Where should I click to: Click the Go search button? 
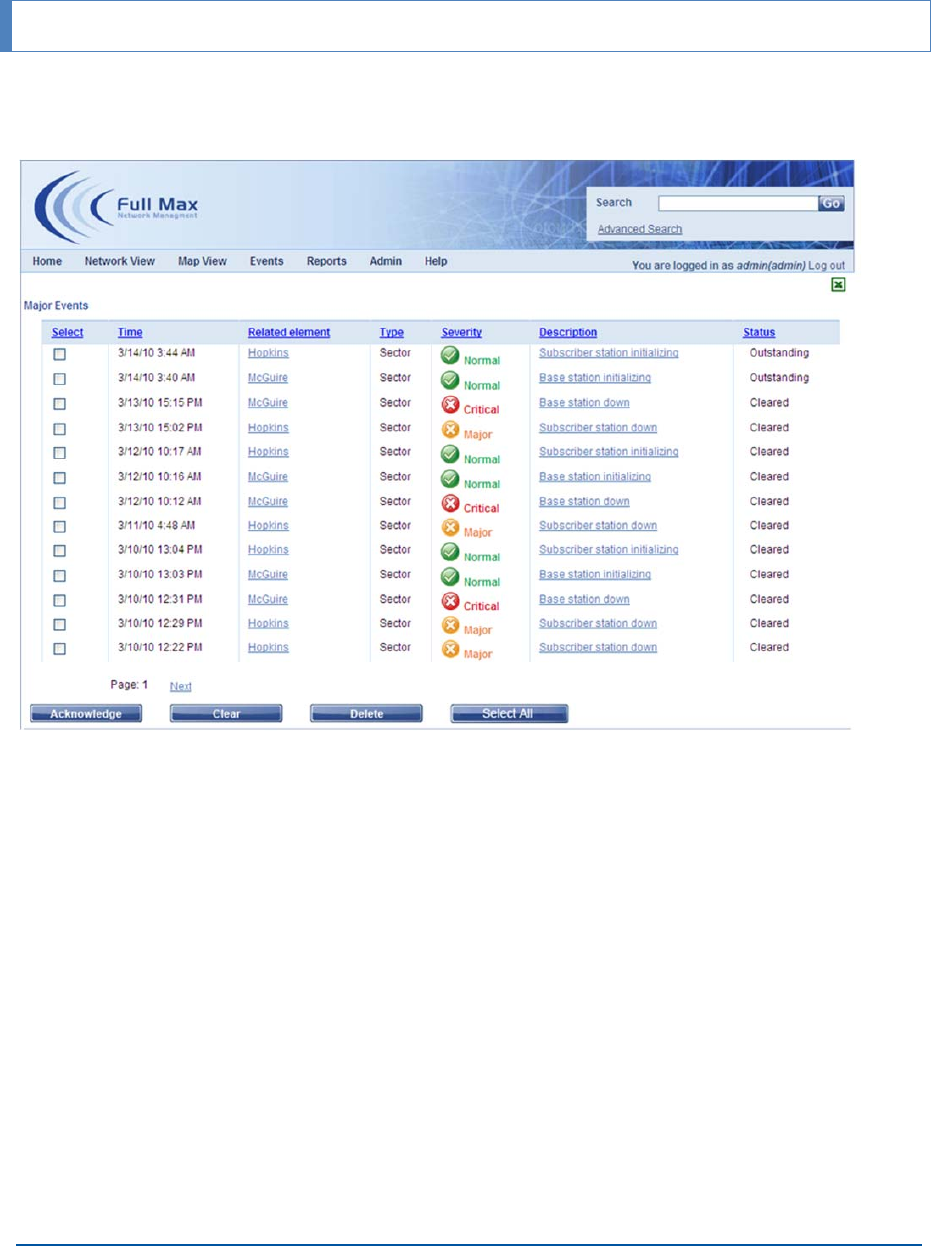(831, 203)
